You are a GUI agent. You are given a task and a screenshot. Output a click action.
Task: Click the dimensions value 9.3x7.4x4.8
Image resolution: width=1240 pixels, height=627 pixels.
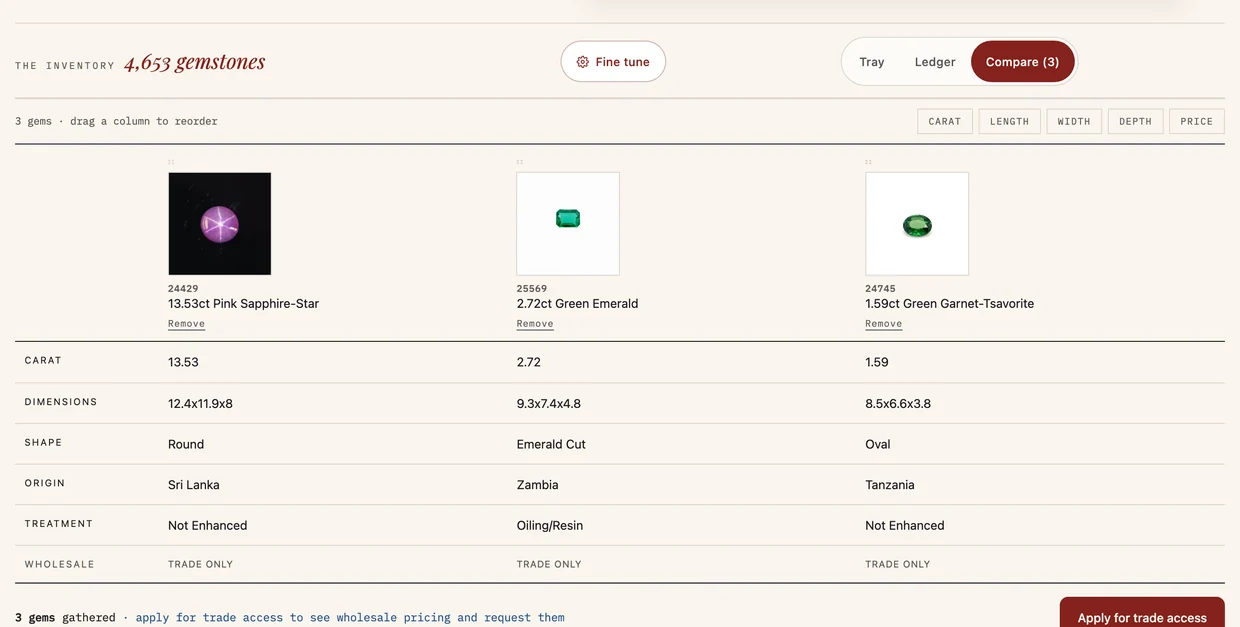(549, 404)
